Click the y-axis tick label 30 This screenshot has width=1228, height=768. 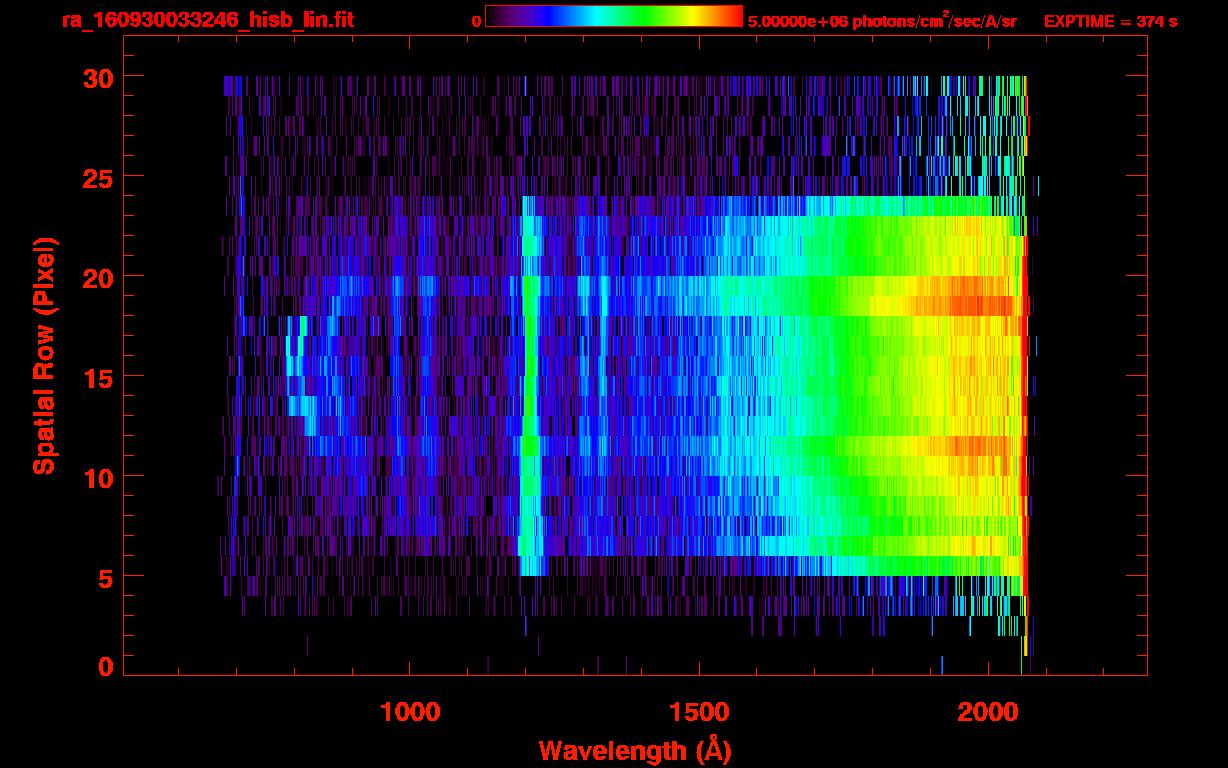pyautogui.click(x=99, y=77)
